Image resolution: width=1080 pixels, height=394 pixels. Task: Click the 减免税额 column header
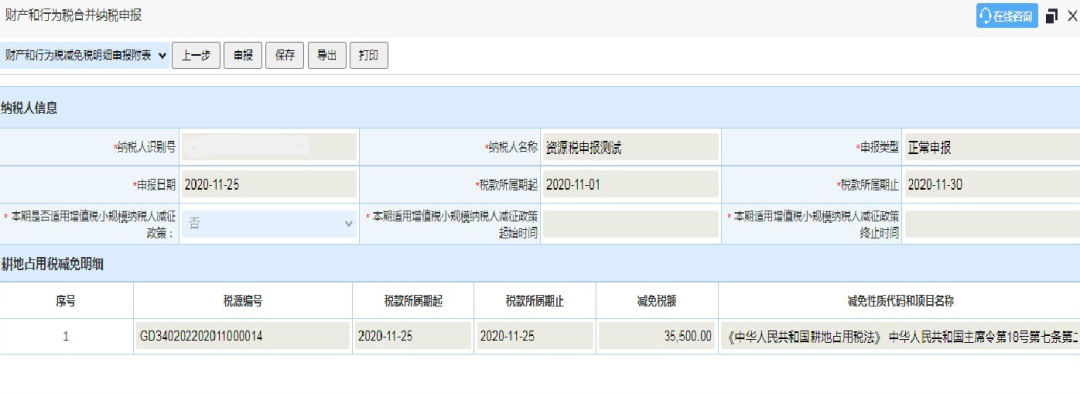[x=657, y=301]
